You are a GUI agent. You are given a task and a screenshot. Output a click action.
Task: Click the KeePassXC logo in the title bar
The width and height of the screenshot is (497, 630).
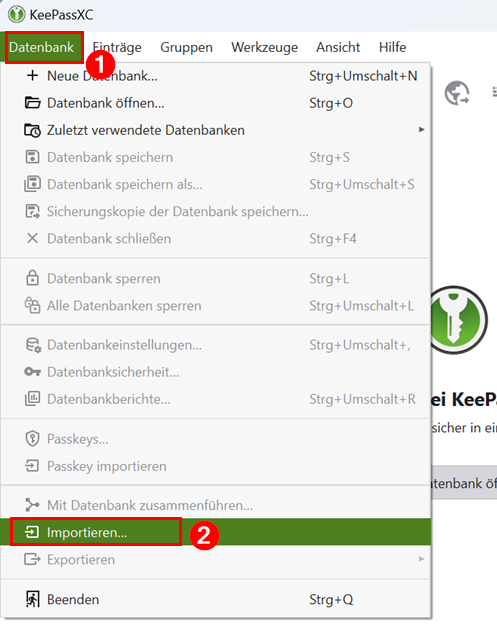pos(16,15)
